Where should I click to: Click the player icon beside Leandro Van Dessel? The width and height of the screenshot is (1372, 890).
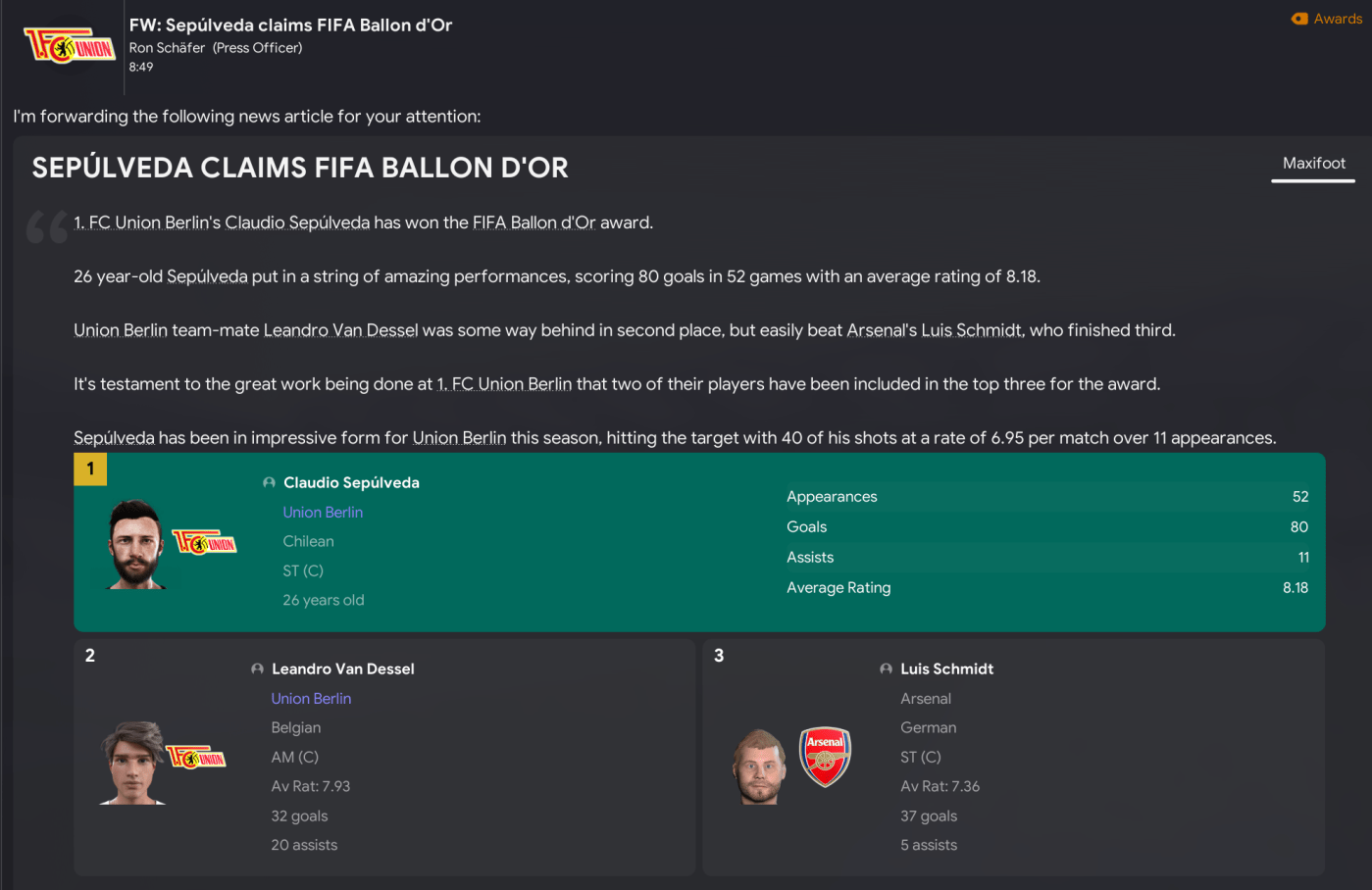coord(257,668)
